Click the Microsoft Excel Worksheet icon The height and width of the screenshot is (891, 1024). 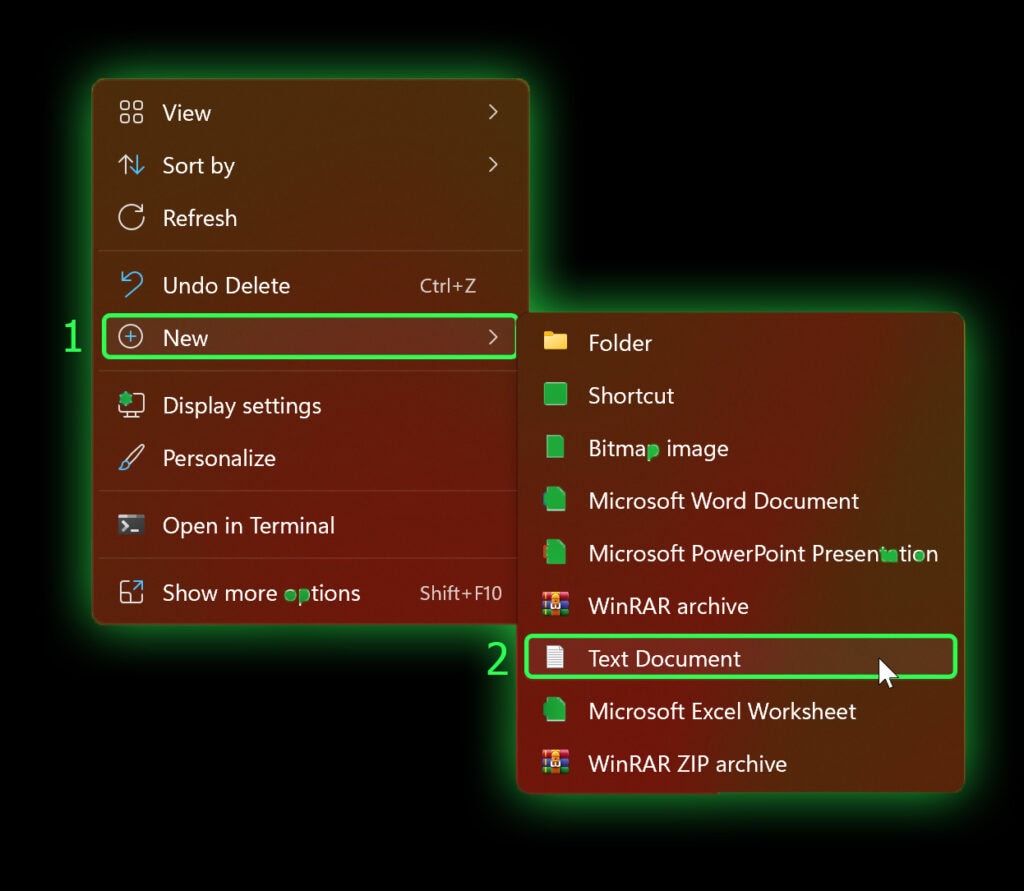tap(554, 709)
